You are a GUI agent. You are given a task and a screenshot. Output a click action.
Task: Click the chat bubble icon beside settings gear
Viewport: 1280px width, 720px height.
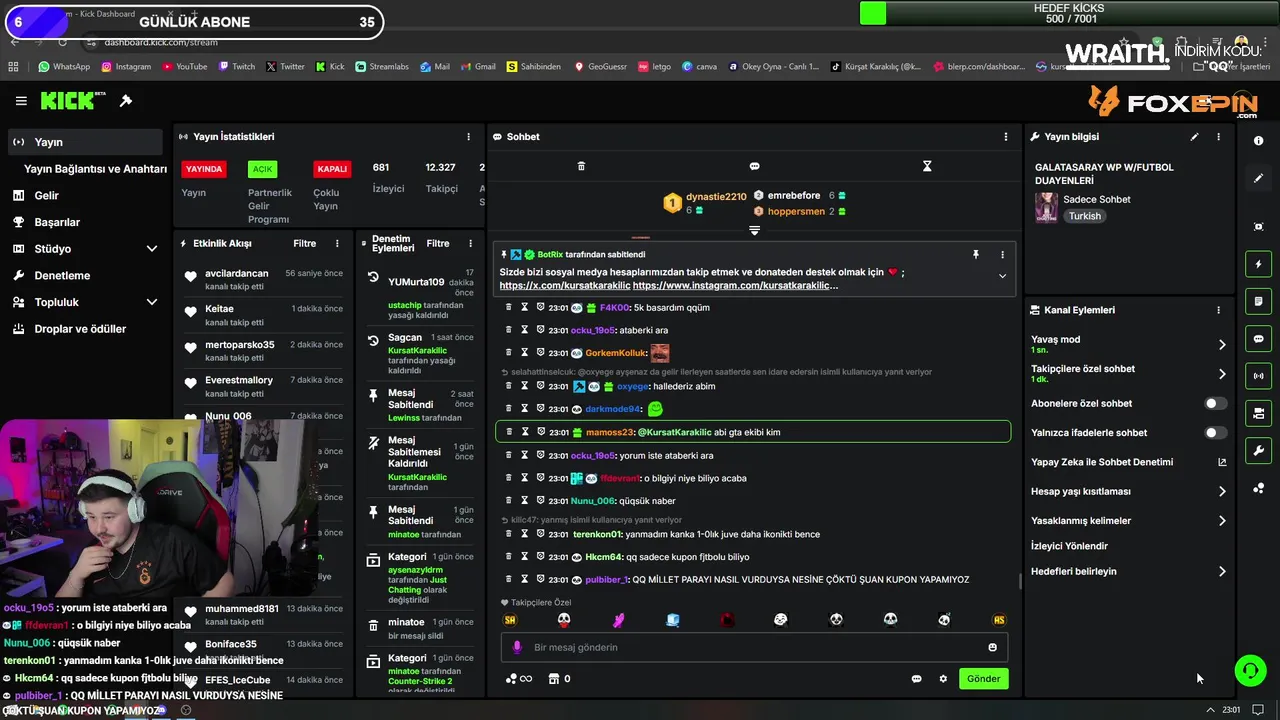916,679
